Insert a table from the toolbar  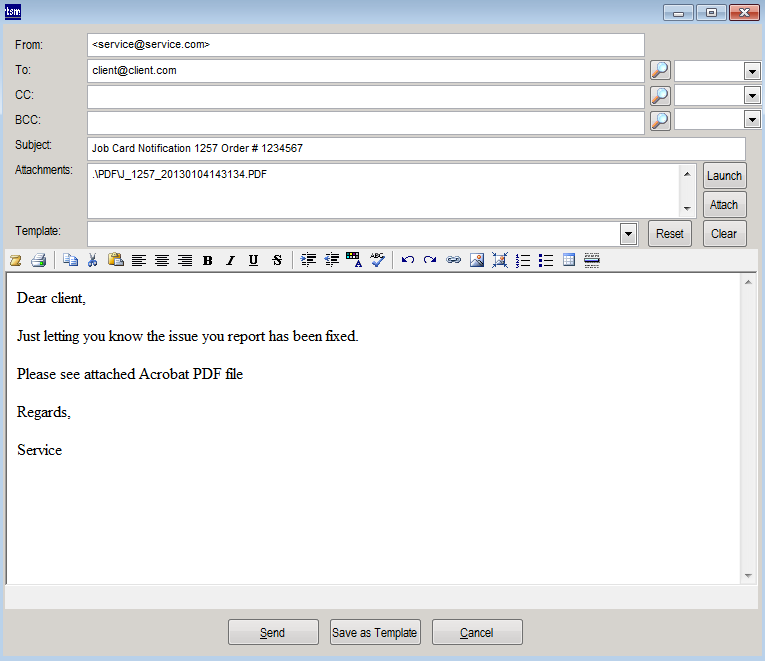click(569, 260)
